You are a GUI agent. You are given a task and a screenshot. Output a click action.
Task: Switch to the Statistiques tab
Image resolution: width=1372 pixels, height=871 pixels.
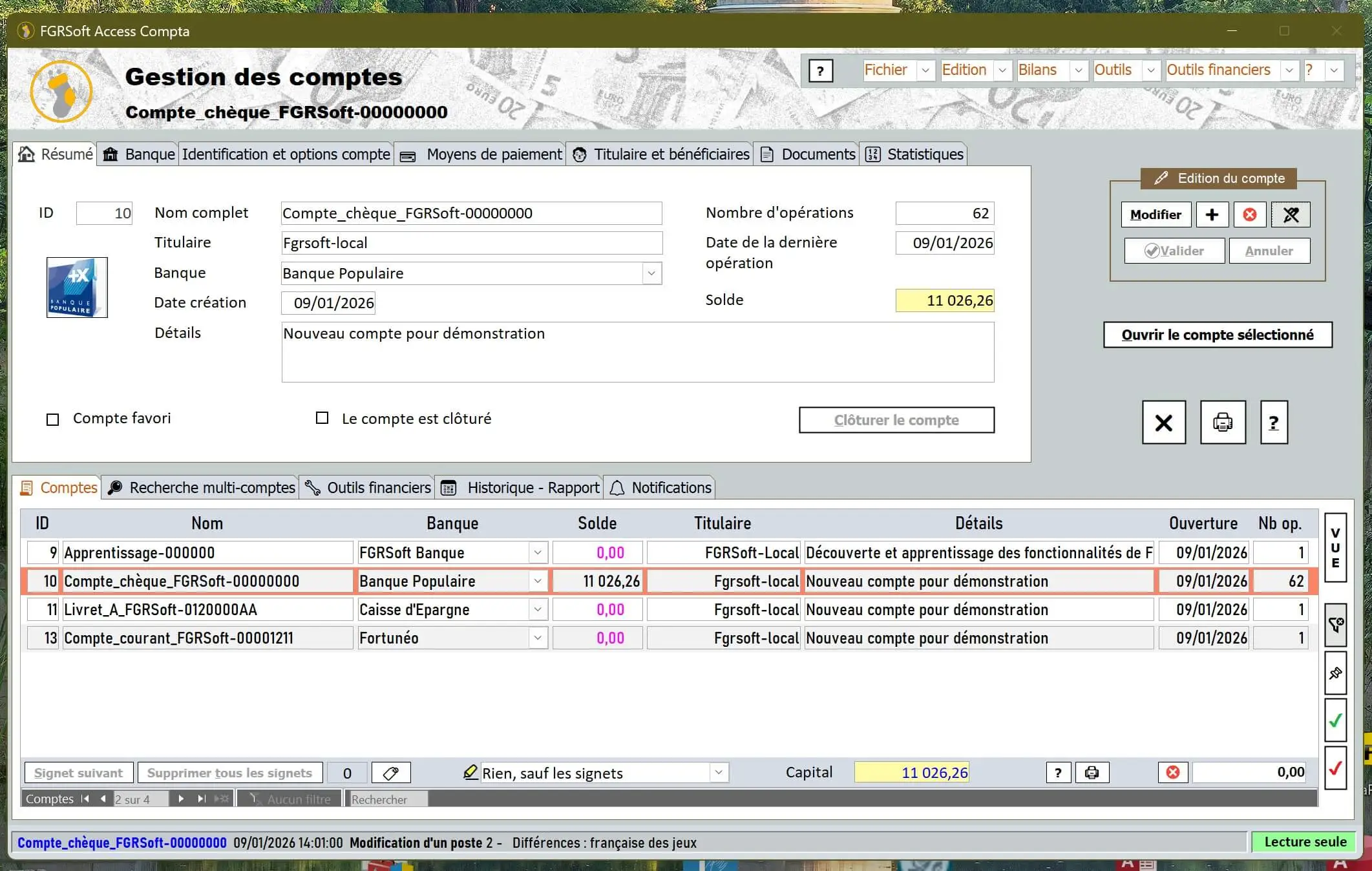click(914, 154)
